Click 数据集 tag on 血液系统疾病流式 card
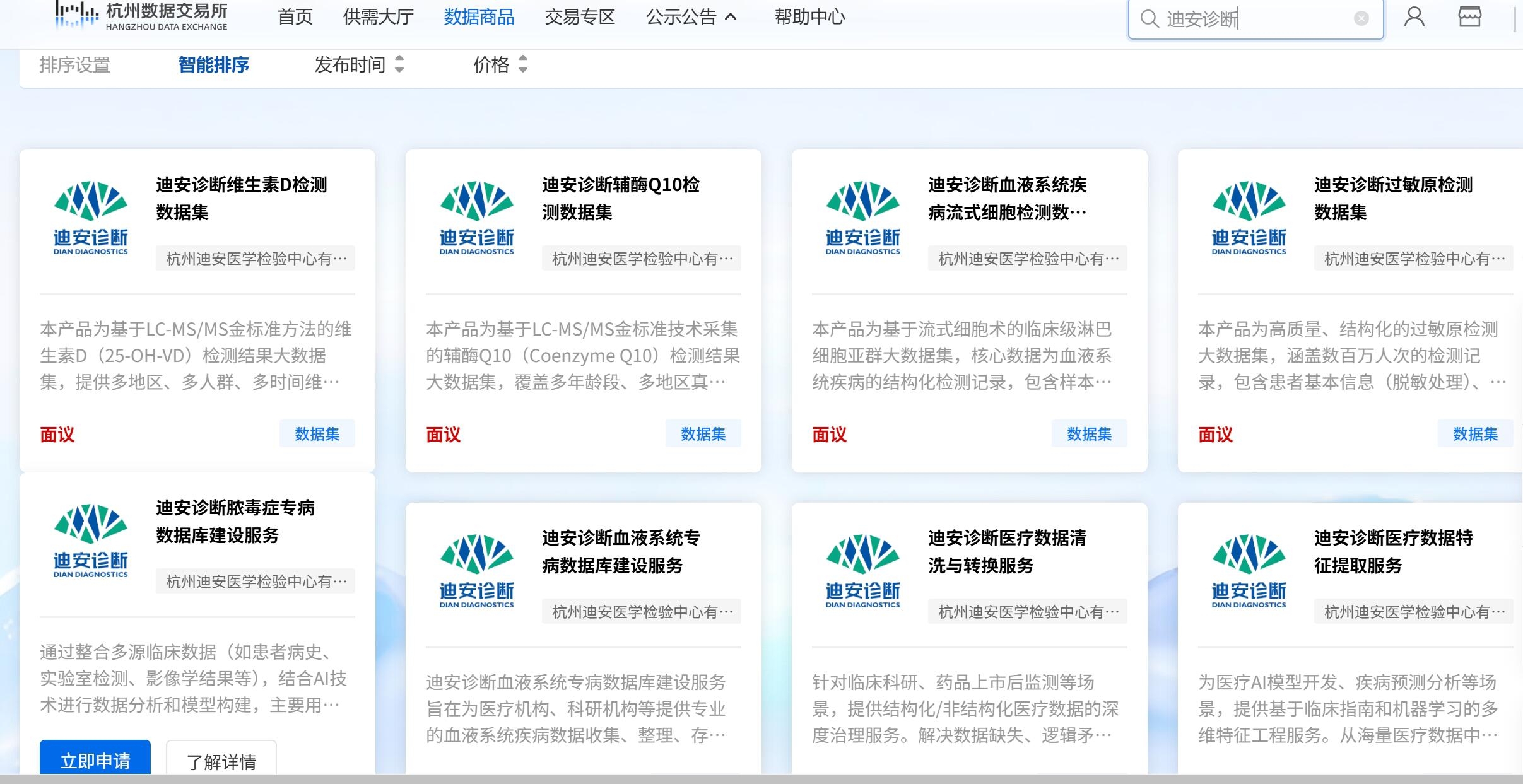 [x=1090, y=433]
